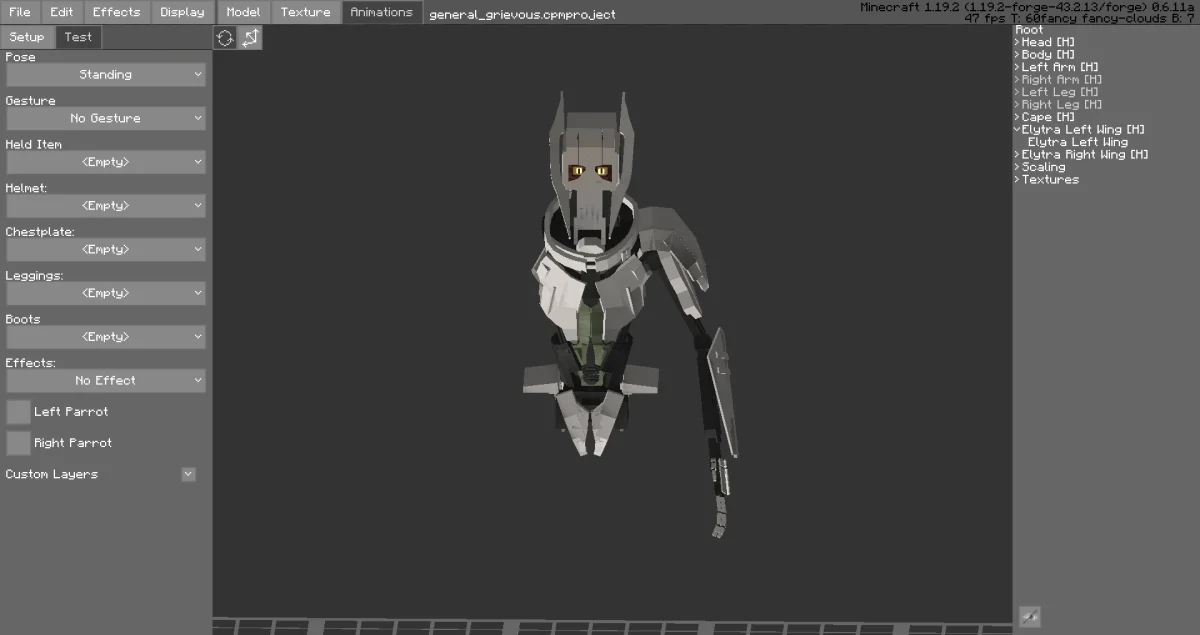Open the Leggings dropdown
The image size is (1200, 635).
(x=106, y=293)
